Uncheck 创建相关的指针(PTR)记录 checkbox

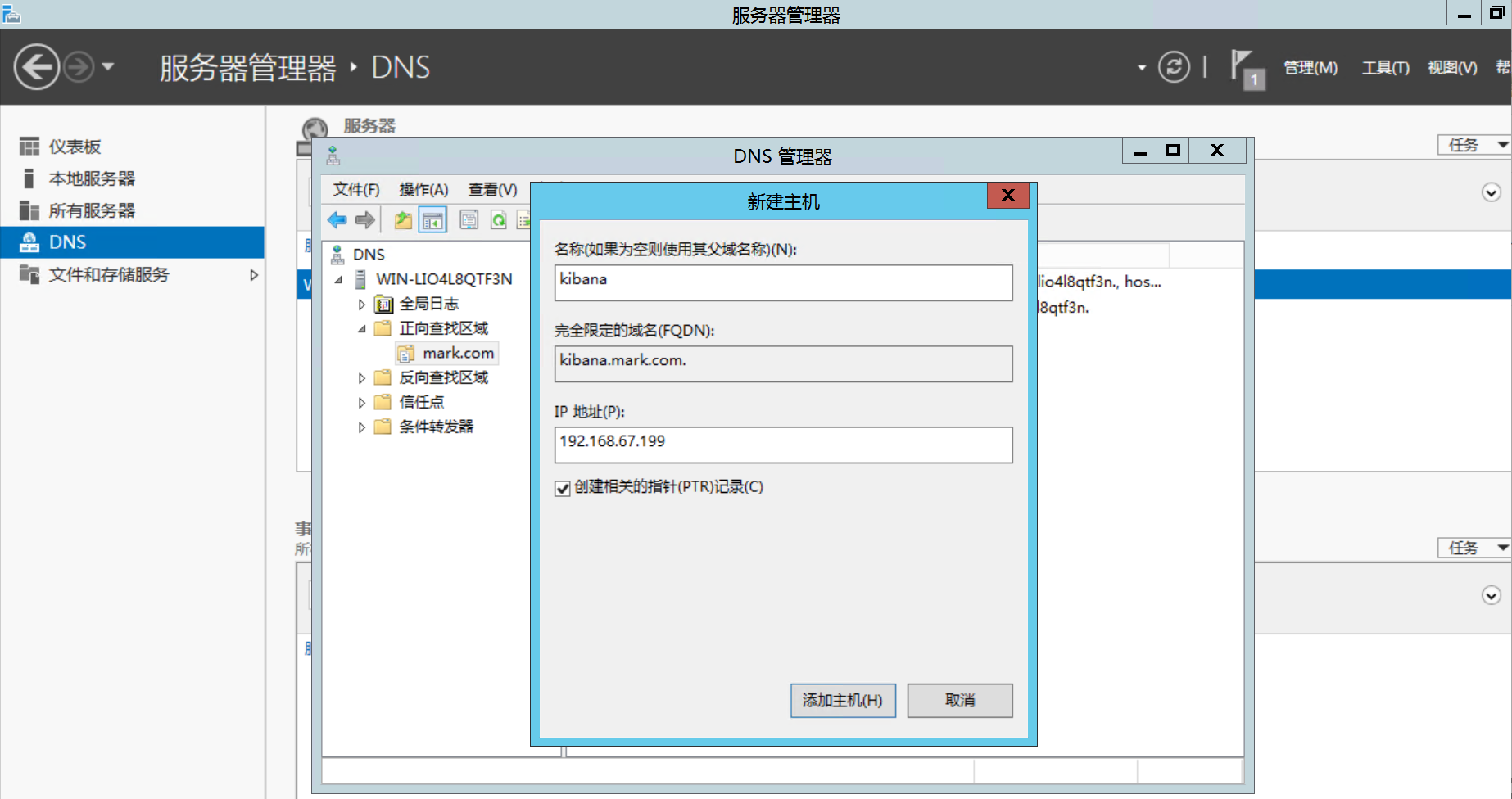tap(562, 489)
